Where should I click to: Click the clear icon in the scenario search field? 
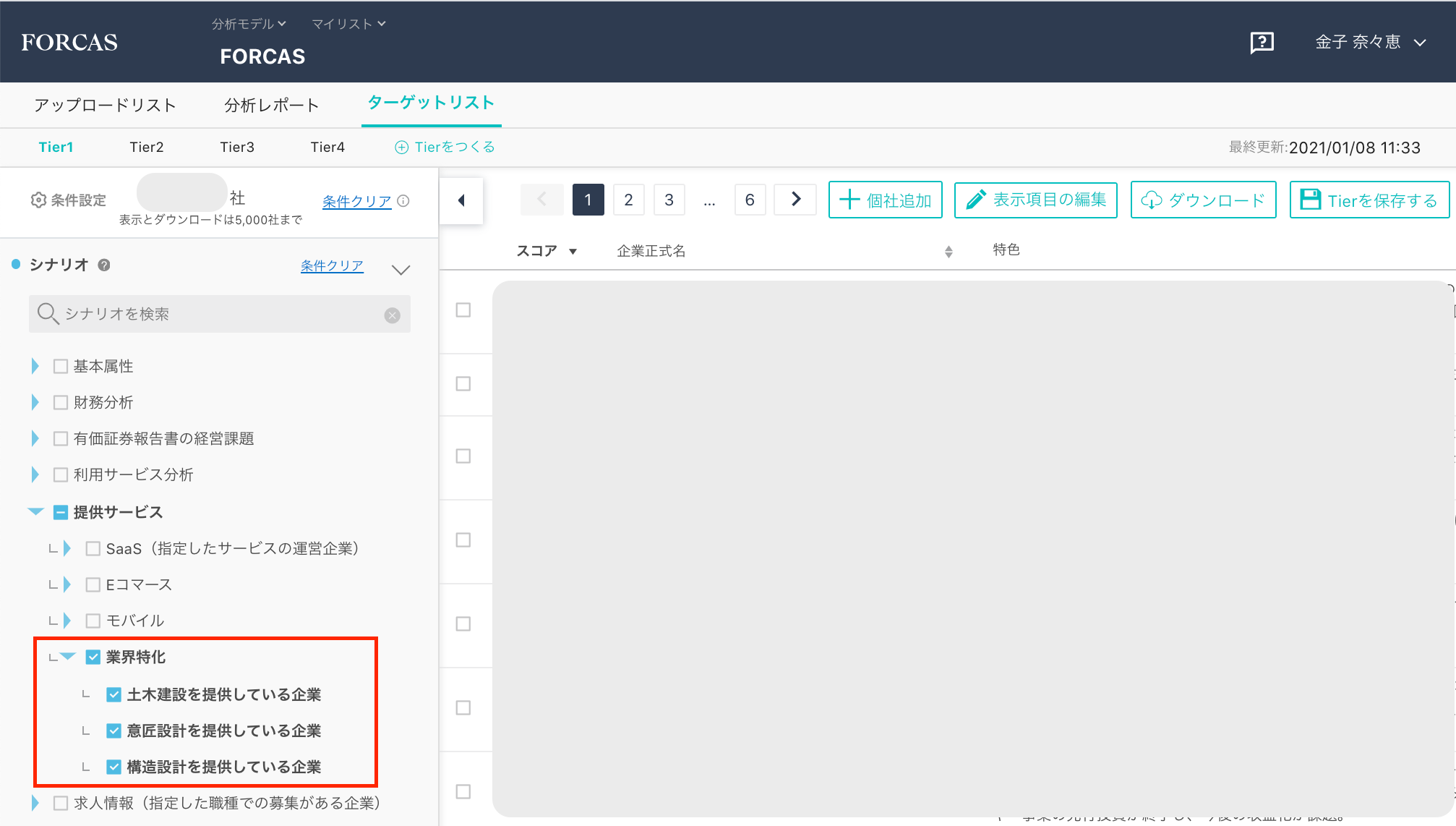[x=392, y=315]
